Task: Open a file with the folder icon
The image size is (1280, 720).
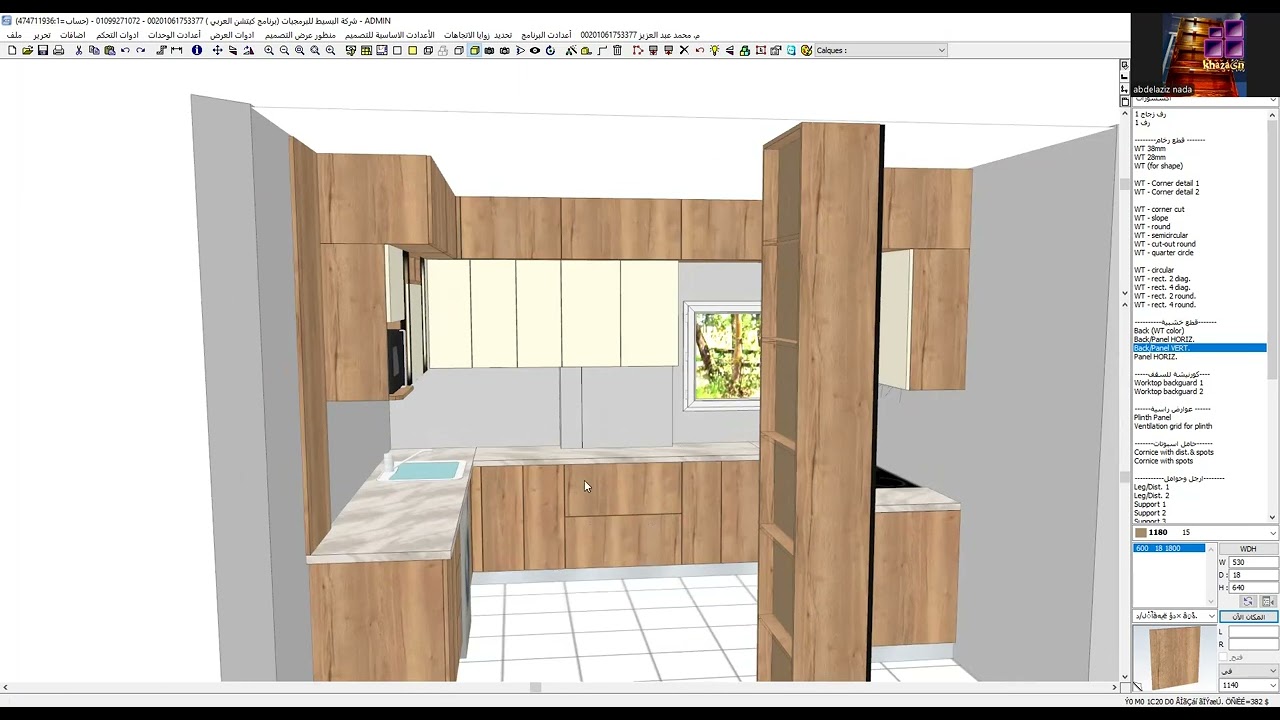Action: pyautogui.click(x=27, y=50)
